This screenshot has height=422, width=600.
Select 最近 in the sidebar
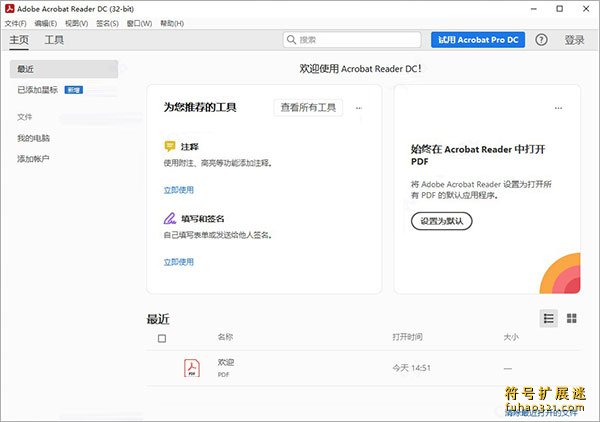pyautogui.click(x=64, y=69)
